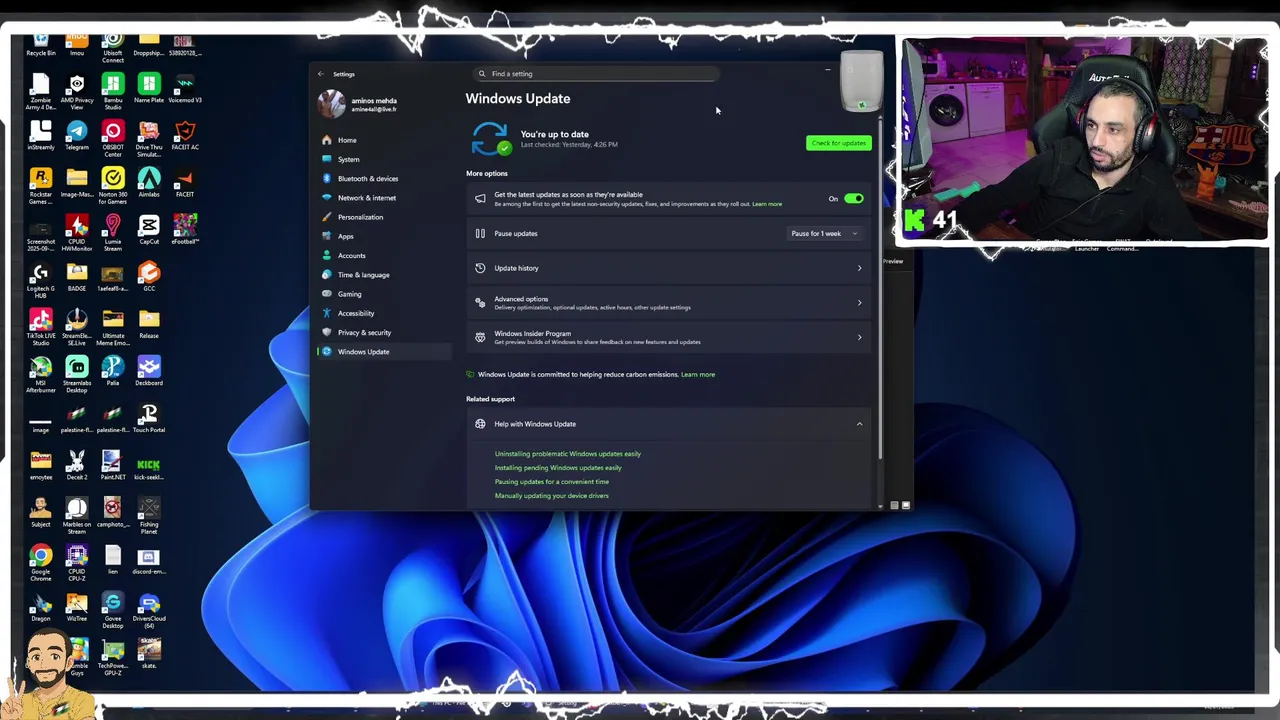
Task: Select the Lumia Stream desktop icon
Action: coord(112,232)
